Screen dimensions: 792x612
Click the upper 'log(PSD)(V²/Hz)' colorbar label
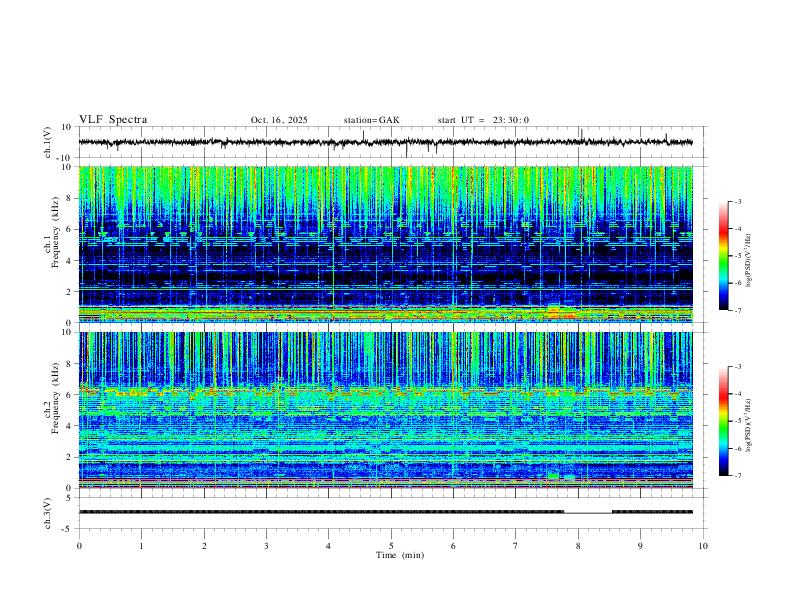click(x=749, y=261)
